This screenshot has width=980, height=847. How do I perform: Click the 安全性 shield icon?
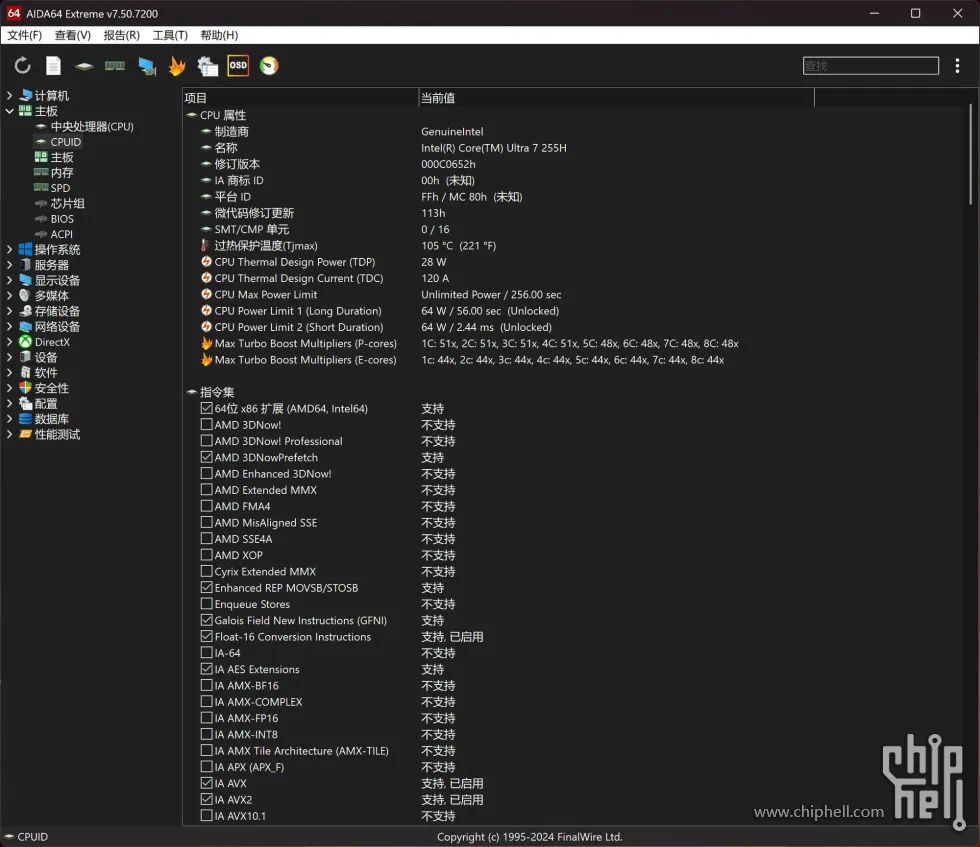click(x=25, y=388)
